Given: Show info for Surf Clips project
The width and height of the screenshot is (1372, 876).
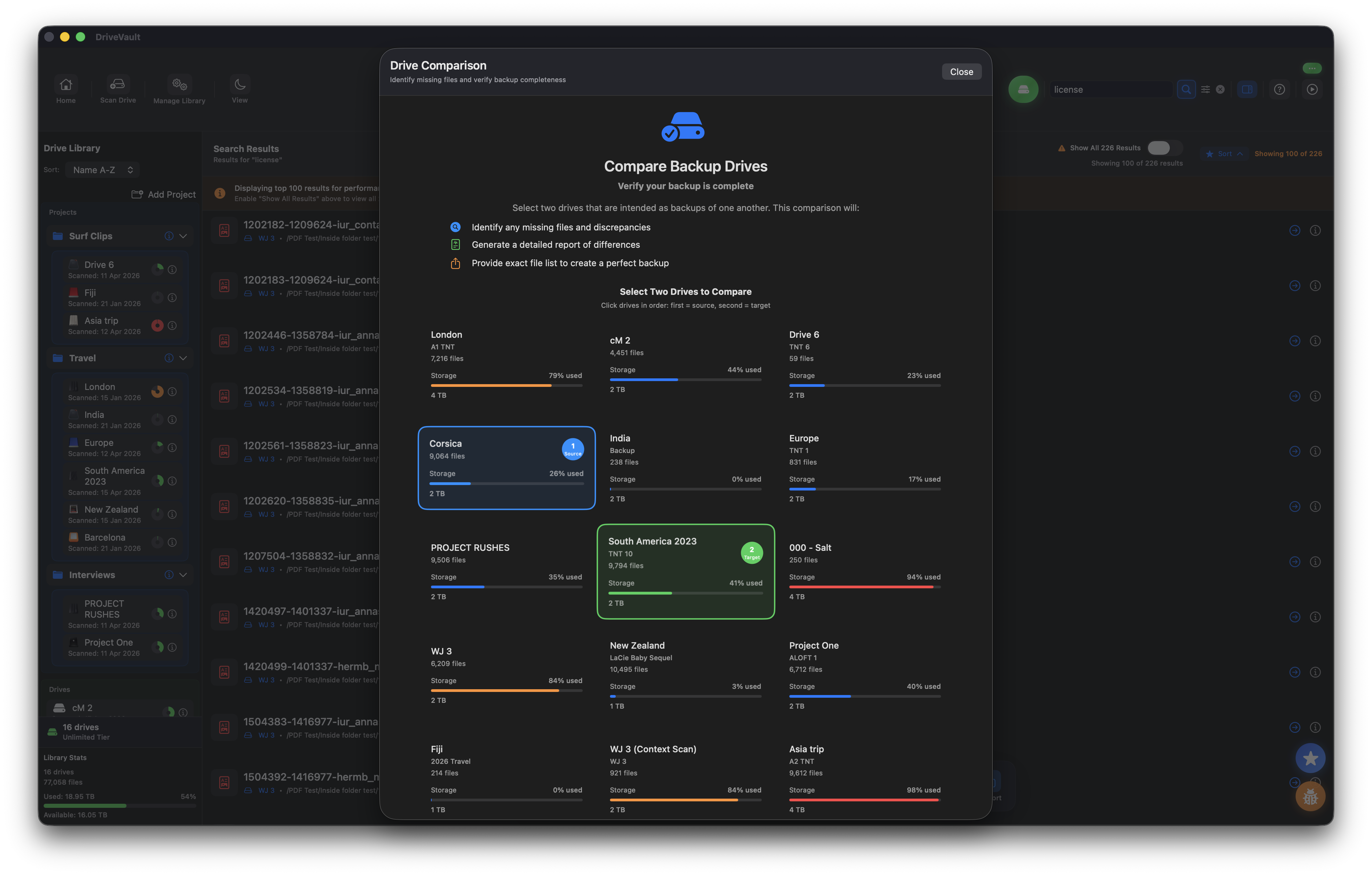Looking at the screenshot, I should (x=169, y=236).
